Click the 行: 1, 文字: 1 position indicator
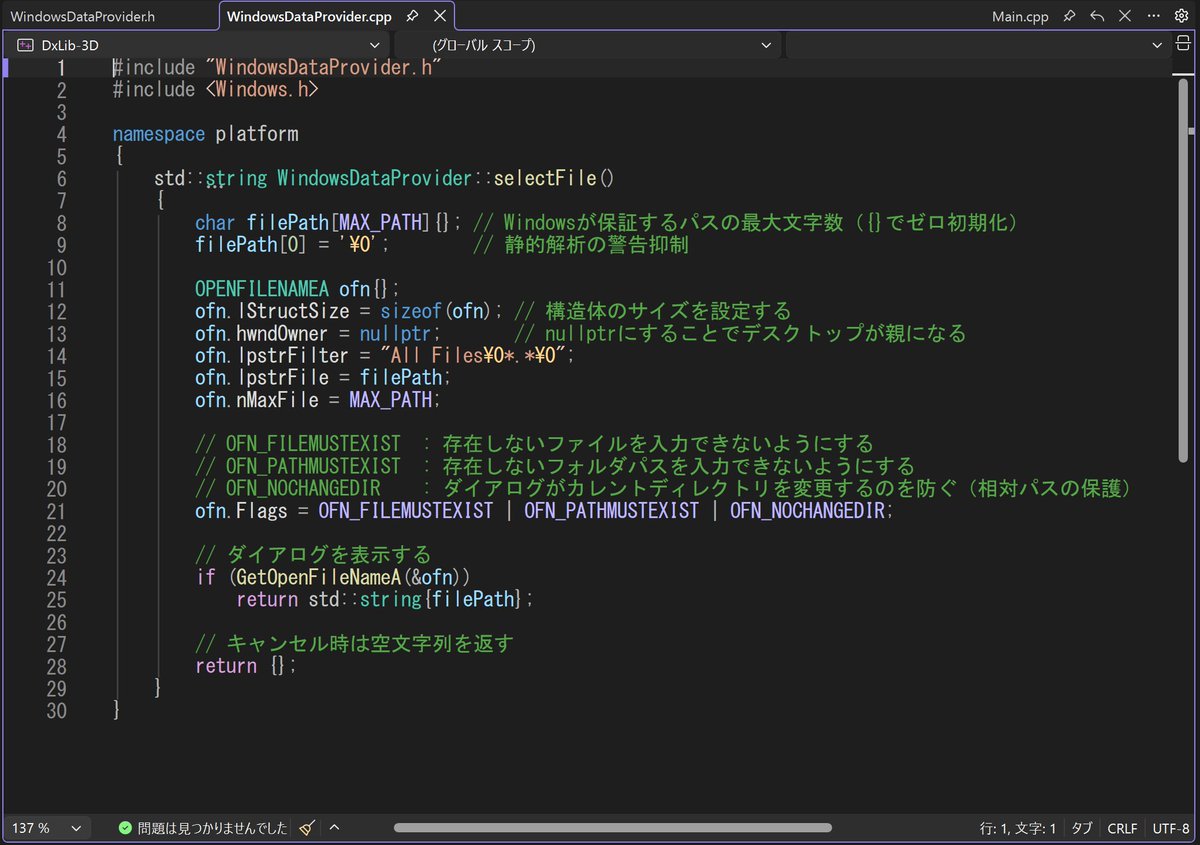The height and width of the screenshot is (845, 1200). pos(1018,828)
